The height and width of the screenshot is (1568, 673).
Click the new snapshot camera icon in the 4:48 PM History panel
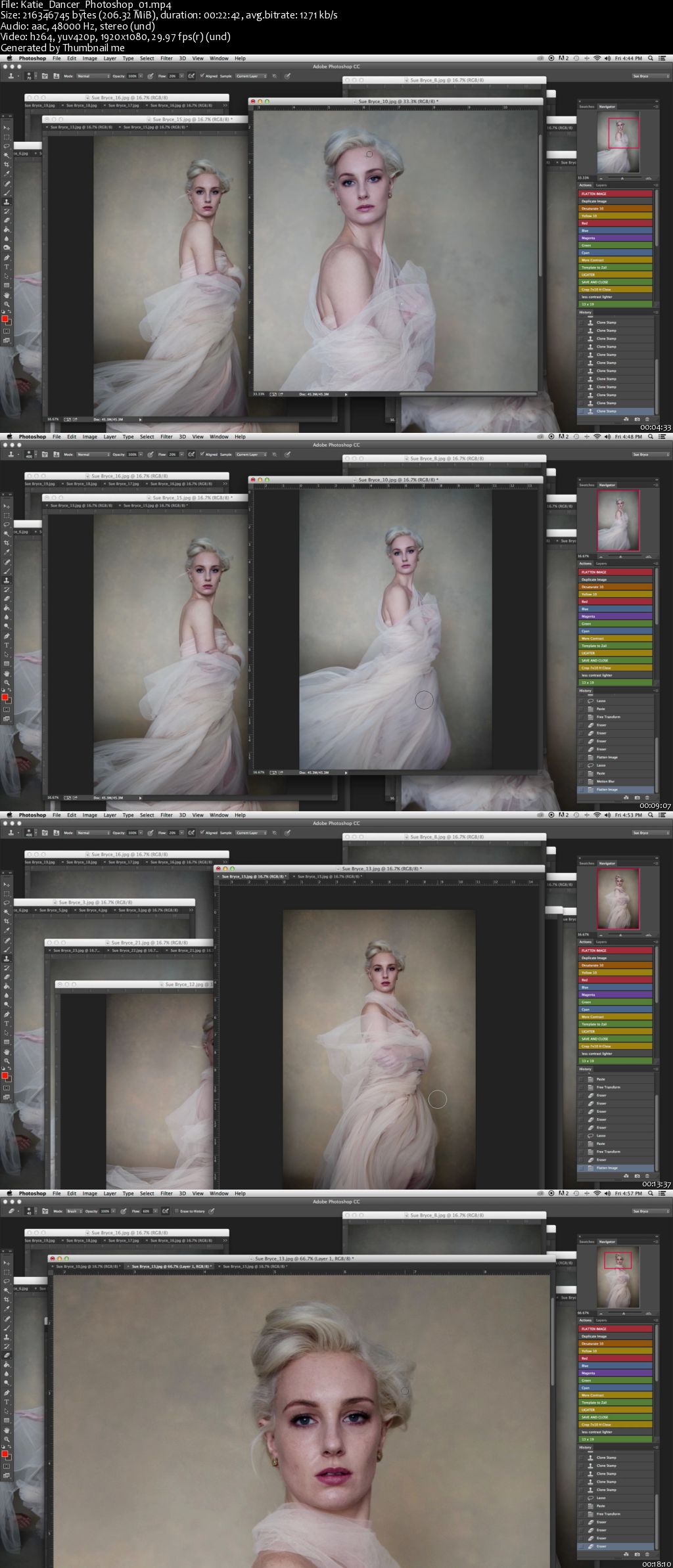click(x=637, y=797)
